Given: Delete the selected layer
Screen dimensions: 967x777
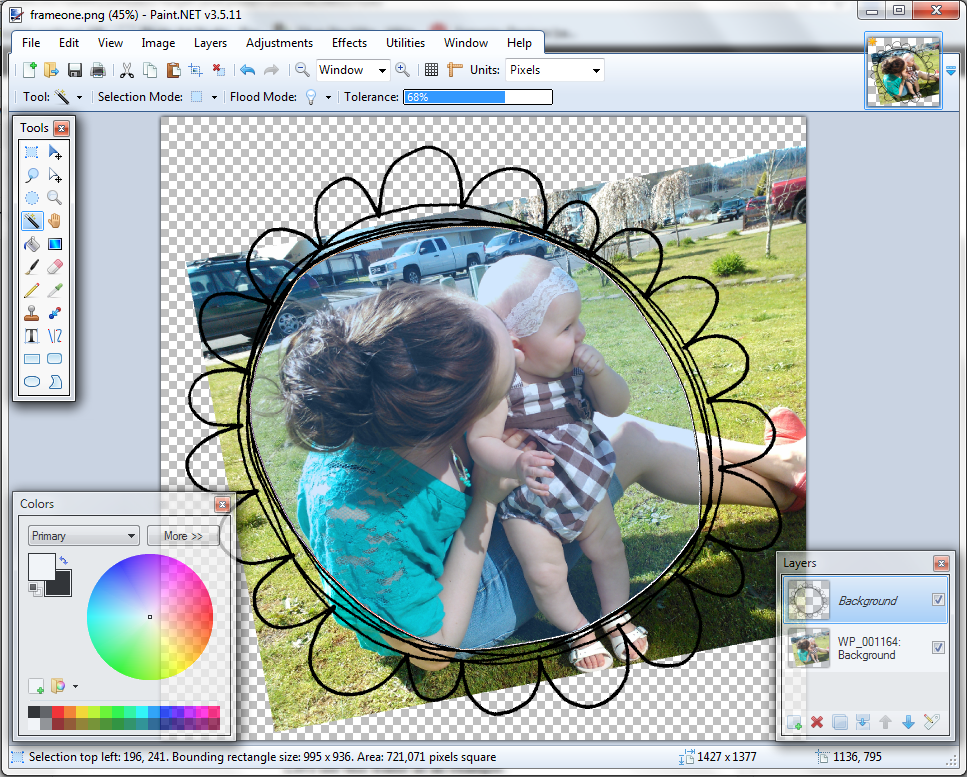Looking at the screenshot, I should coord(817,722).
